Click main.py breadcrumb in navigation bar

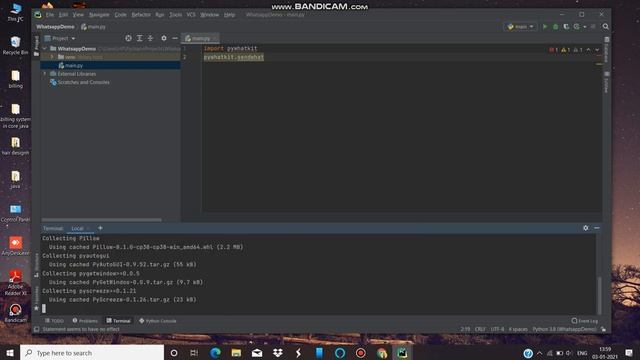(x=93, y=27)
